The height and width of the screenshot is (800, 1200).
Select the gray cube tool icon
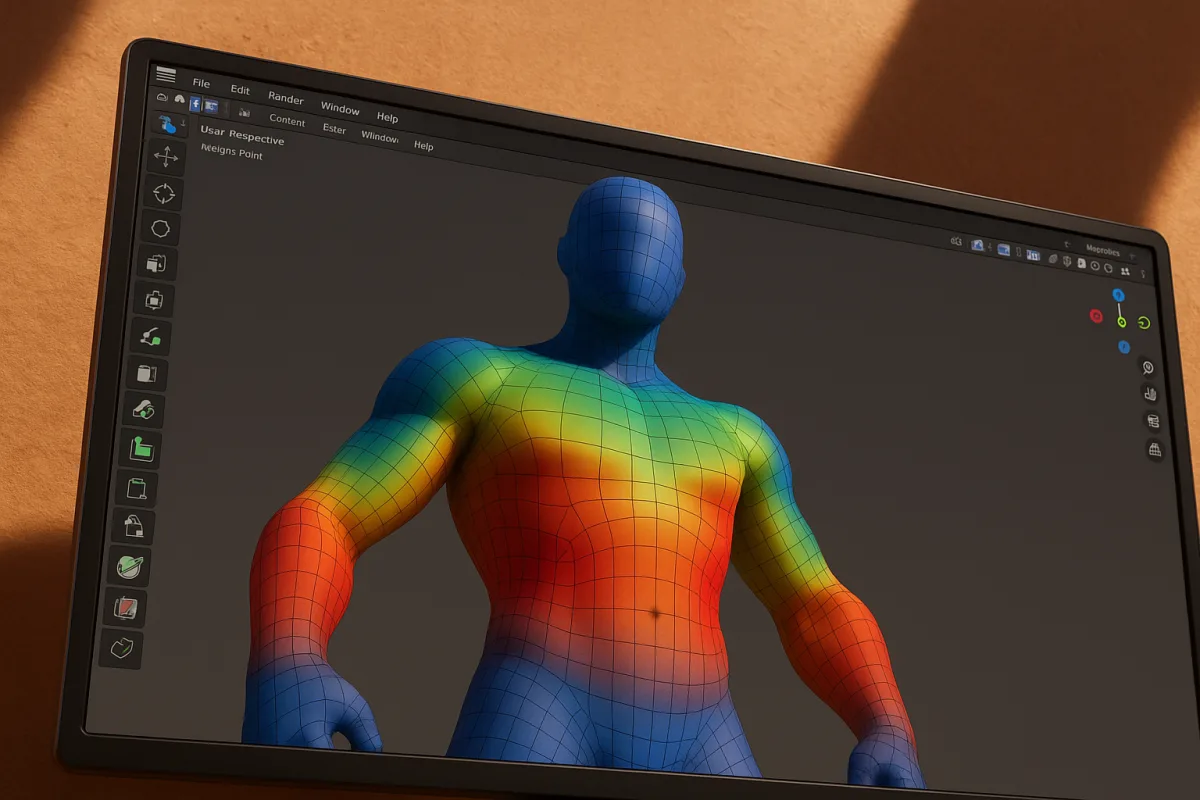pyautogui.click(x=147, y=374)
